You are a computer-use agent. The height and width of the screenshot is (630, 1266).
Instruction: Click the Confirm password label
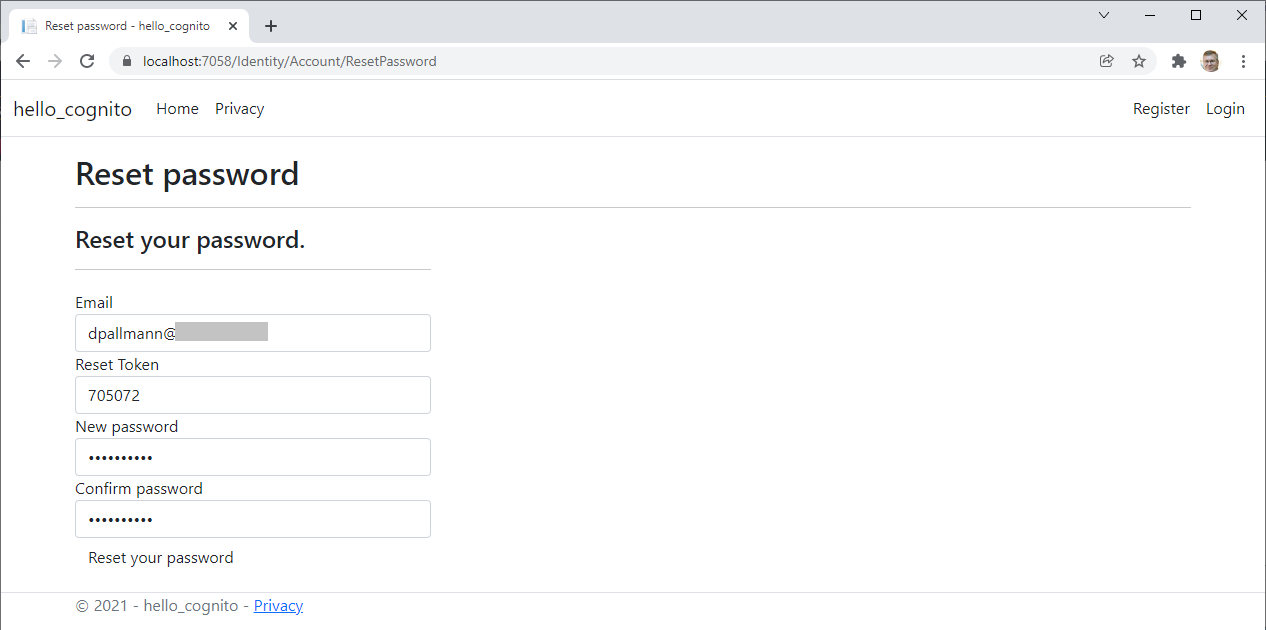point(139,489)
